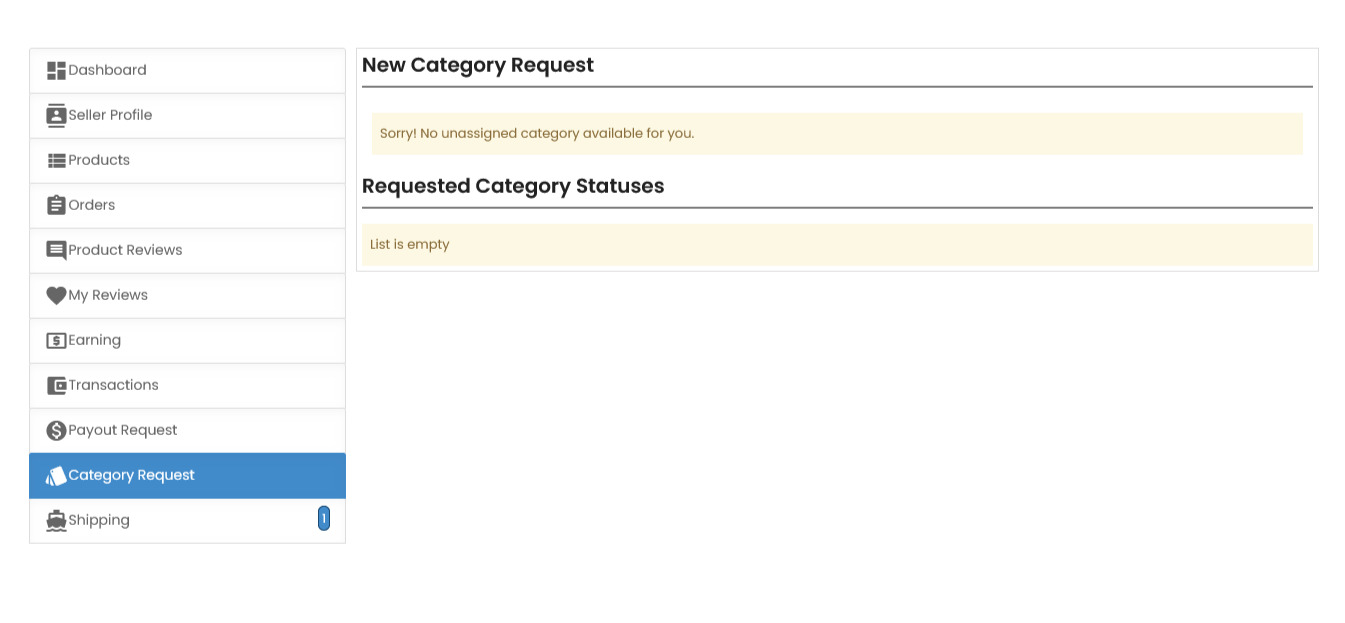Click the Transactions wallet icon
This screenshot has height=623, width=1345.
56,386
